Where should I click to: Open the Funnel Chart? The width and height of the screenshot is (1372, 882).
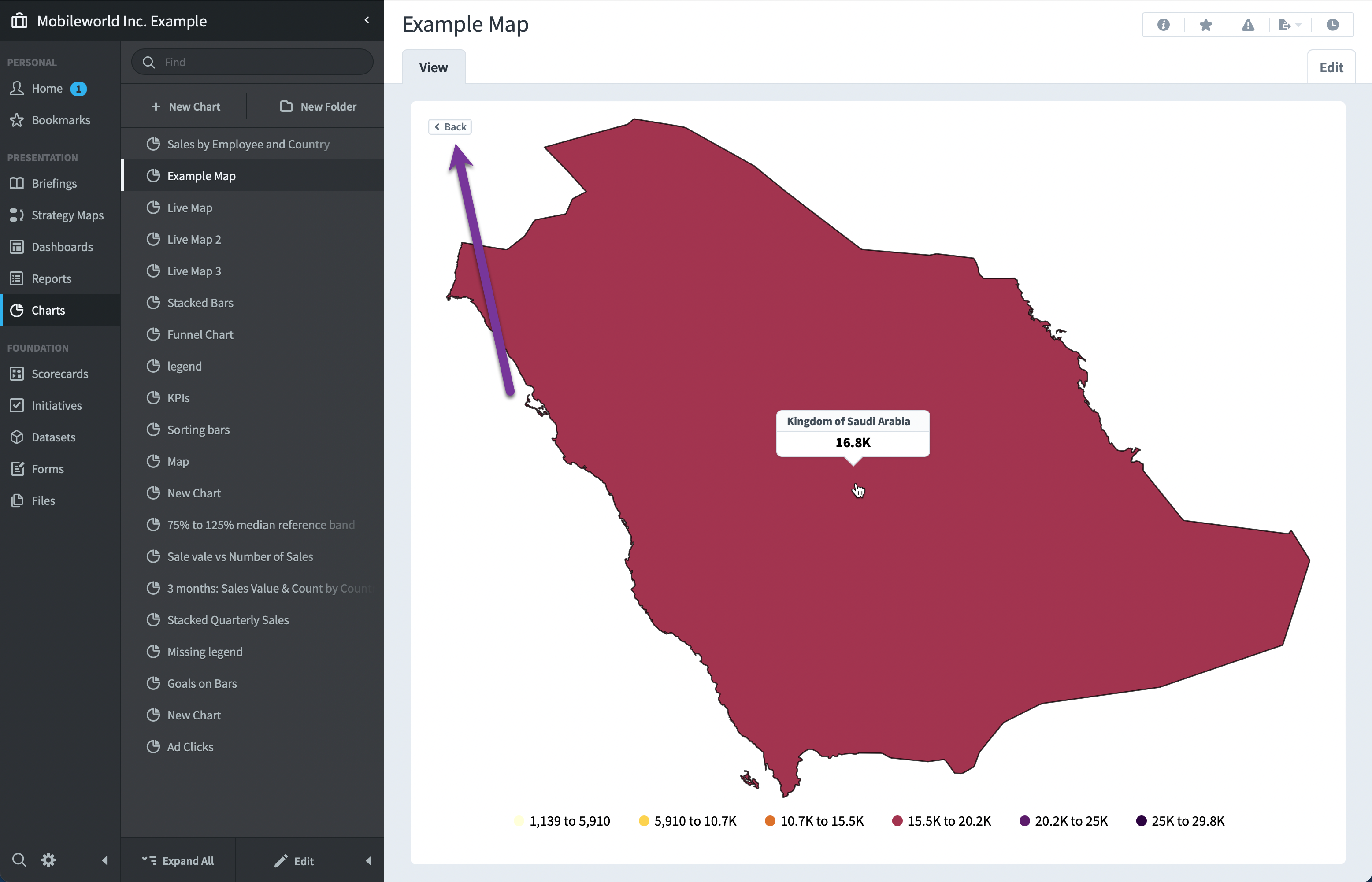tap(252, 334)
